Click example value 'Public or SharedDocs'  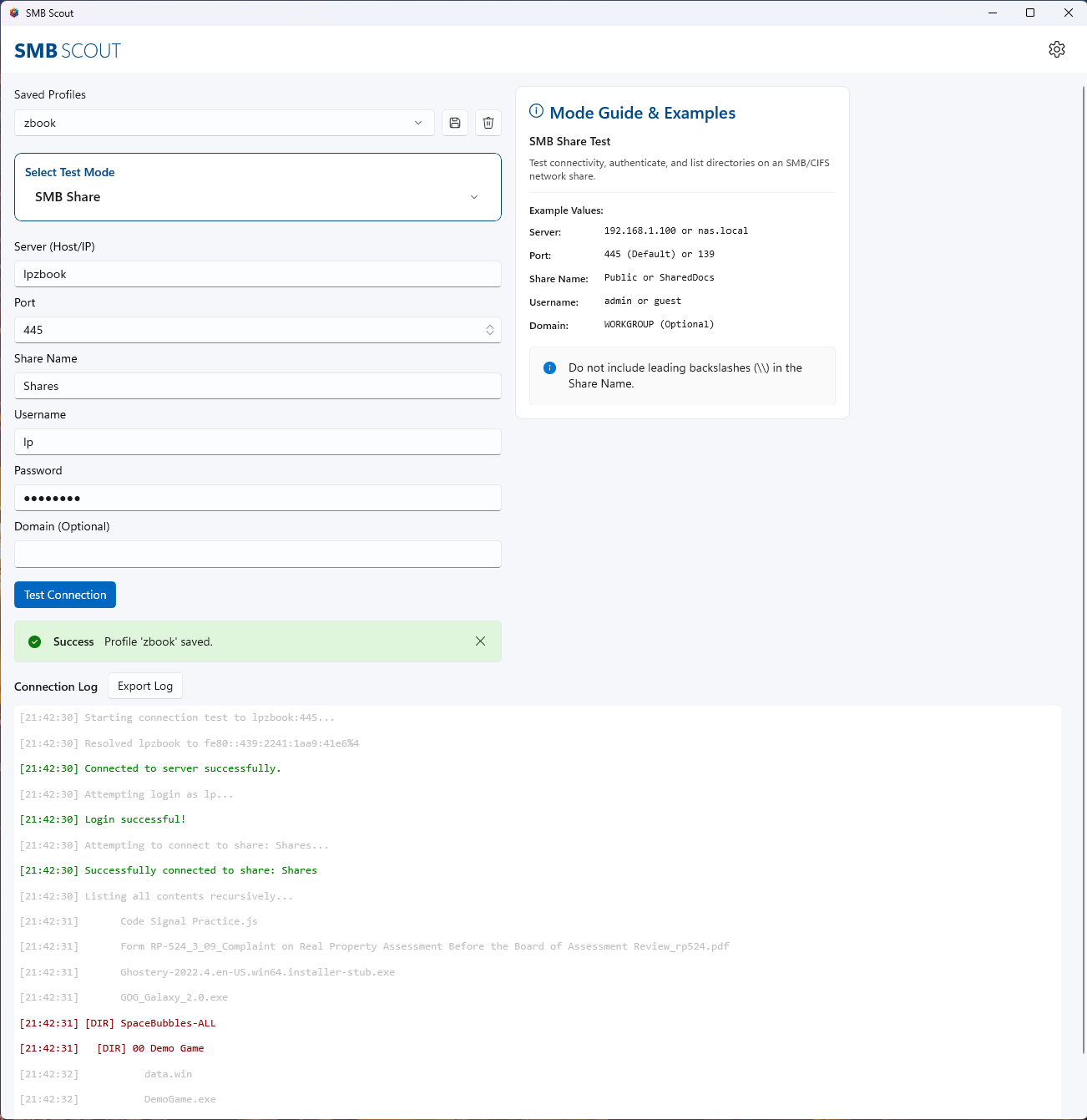660,277
